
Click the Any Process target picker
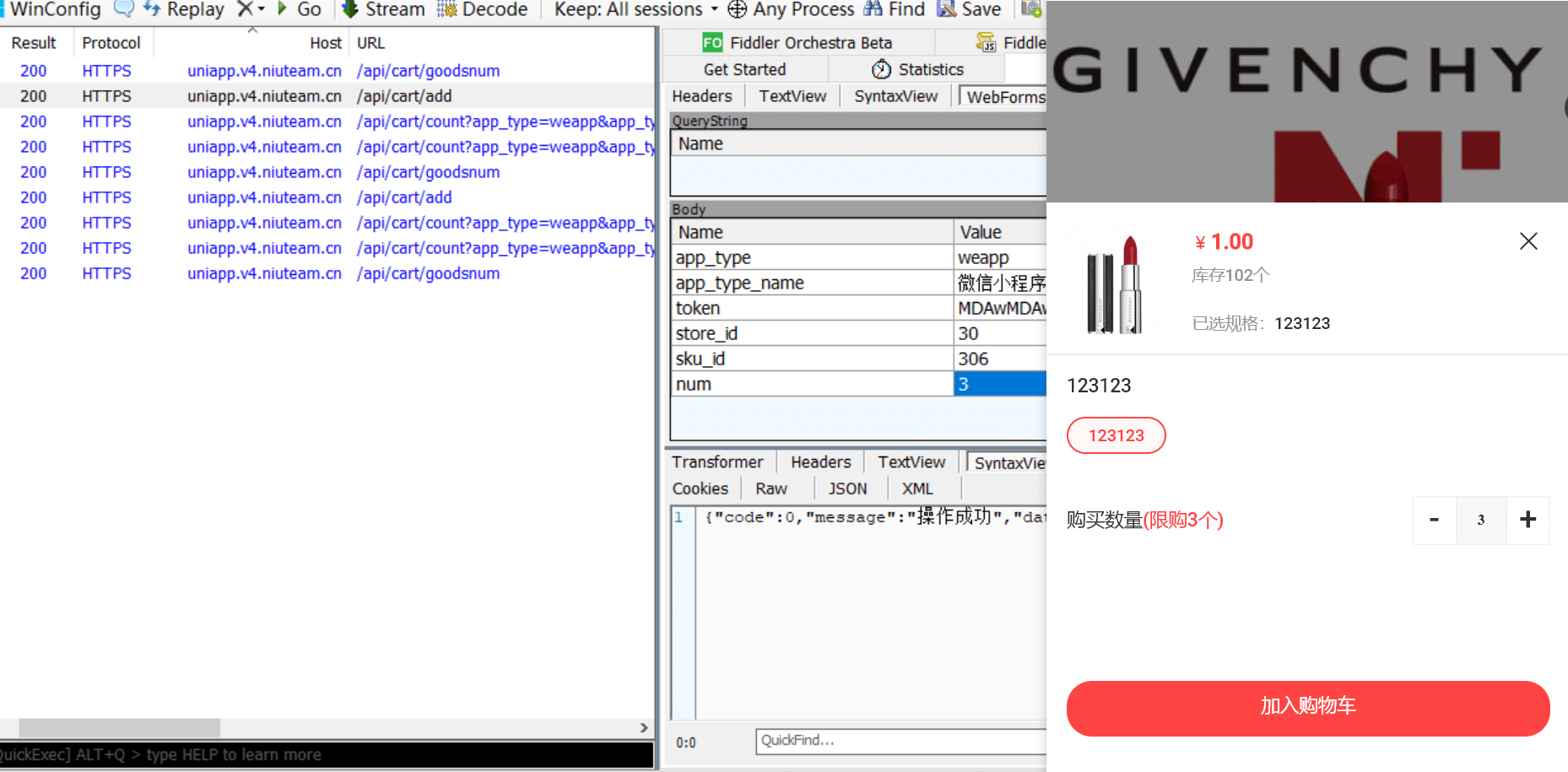(x=792, y=9)
